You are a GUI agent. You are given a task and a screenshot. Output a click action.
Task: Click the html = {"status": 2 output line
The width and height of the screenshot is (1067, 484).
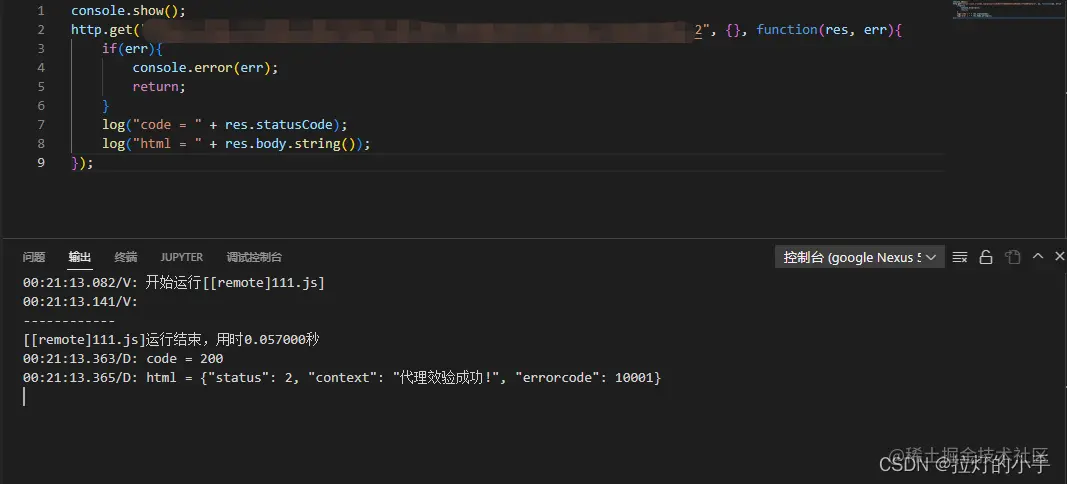click(x=342, y=378)
